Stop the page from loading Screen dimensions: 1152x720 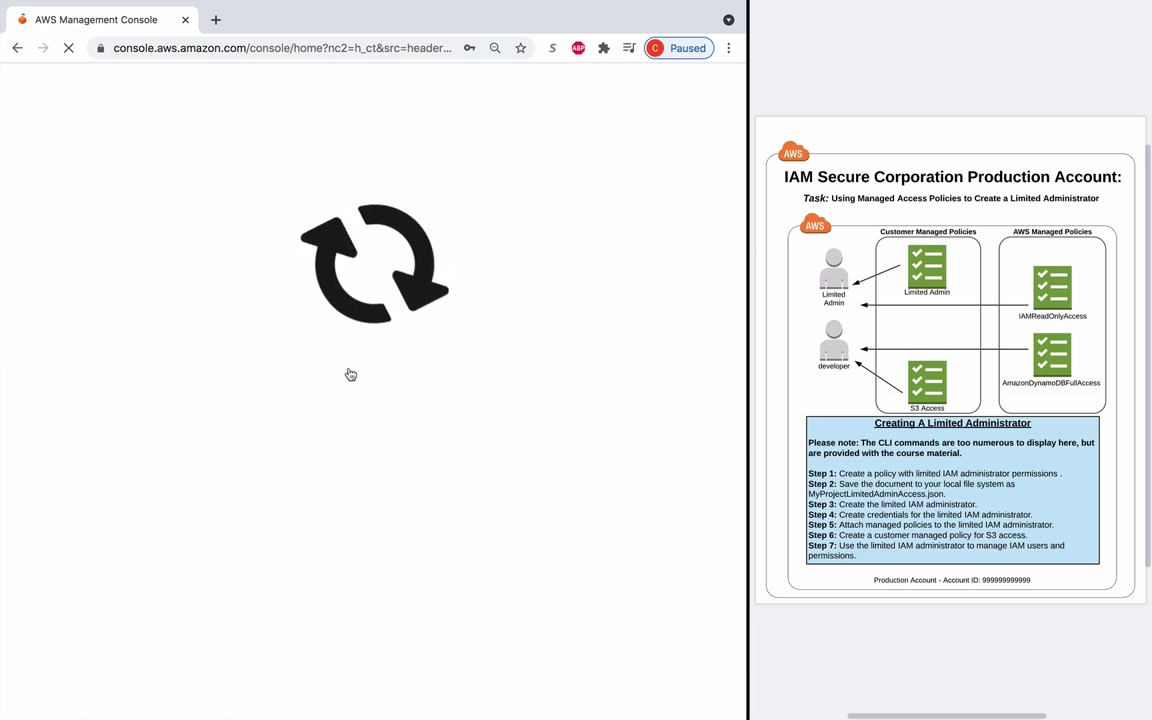pos(68,48)
